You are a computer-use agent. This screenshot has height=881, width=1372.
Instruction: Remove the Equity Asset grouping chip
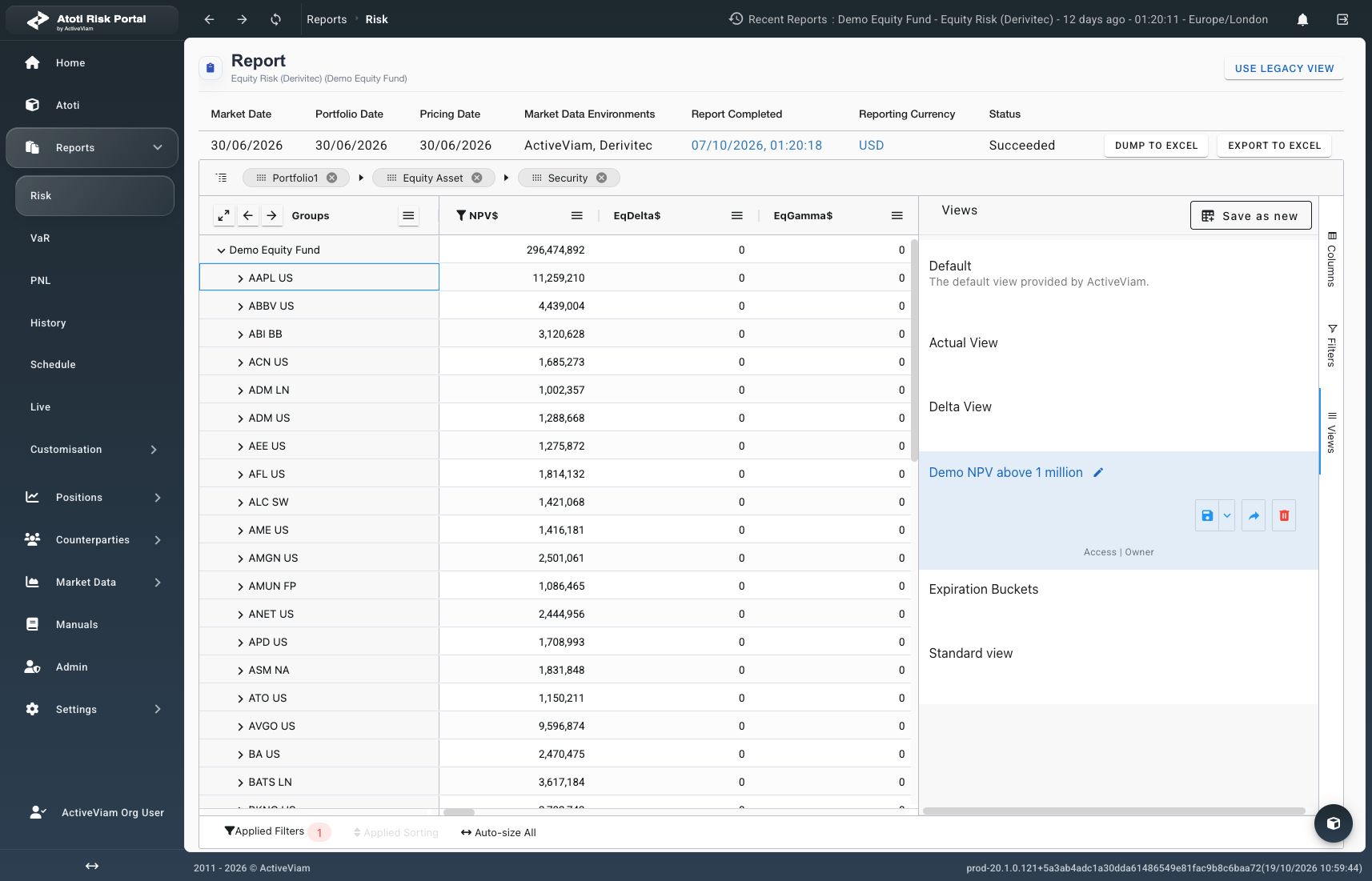(x=477, y=178)
